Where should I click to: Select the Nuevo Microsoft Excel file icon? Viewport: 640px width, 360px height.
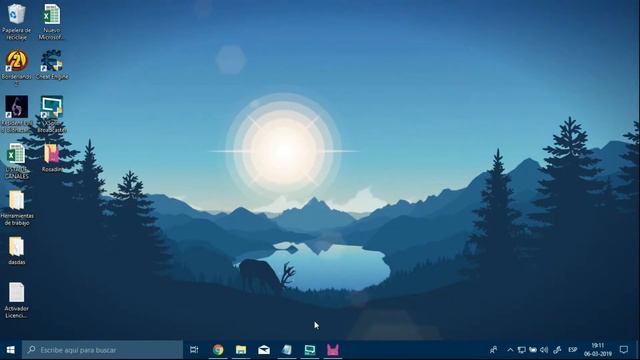51,21
